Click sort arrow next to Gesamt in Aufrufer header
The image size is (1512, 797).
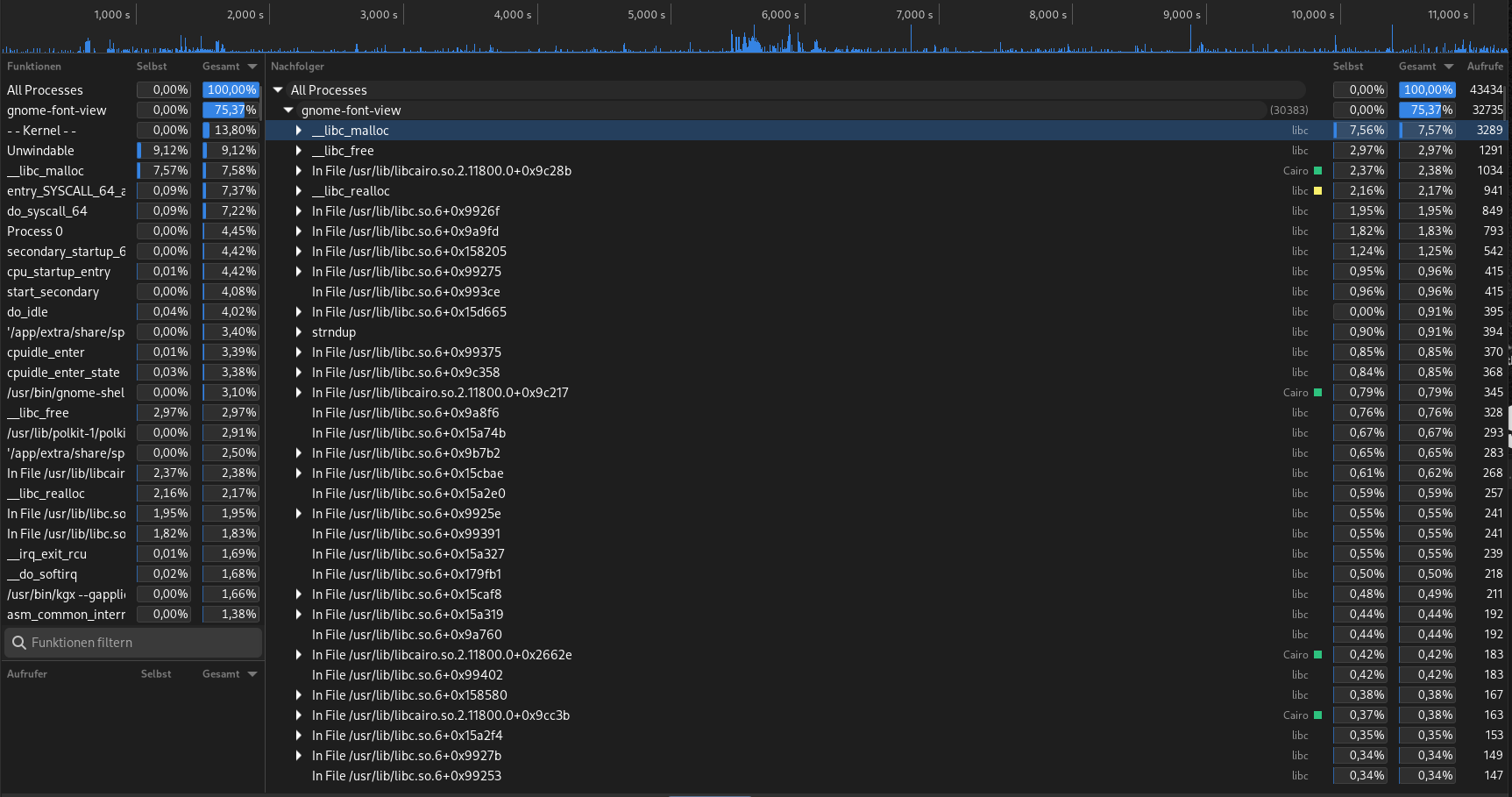coord(252,674)
